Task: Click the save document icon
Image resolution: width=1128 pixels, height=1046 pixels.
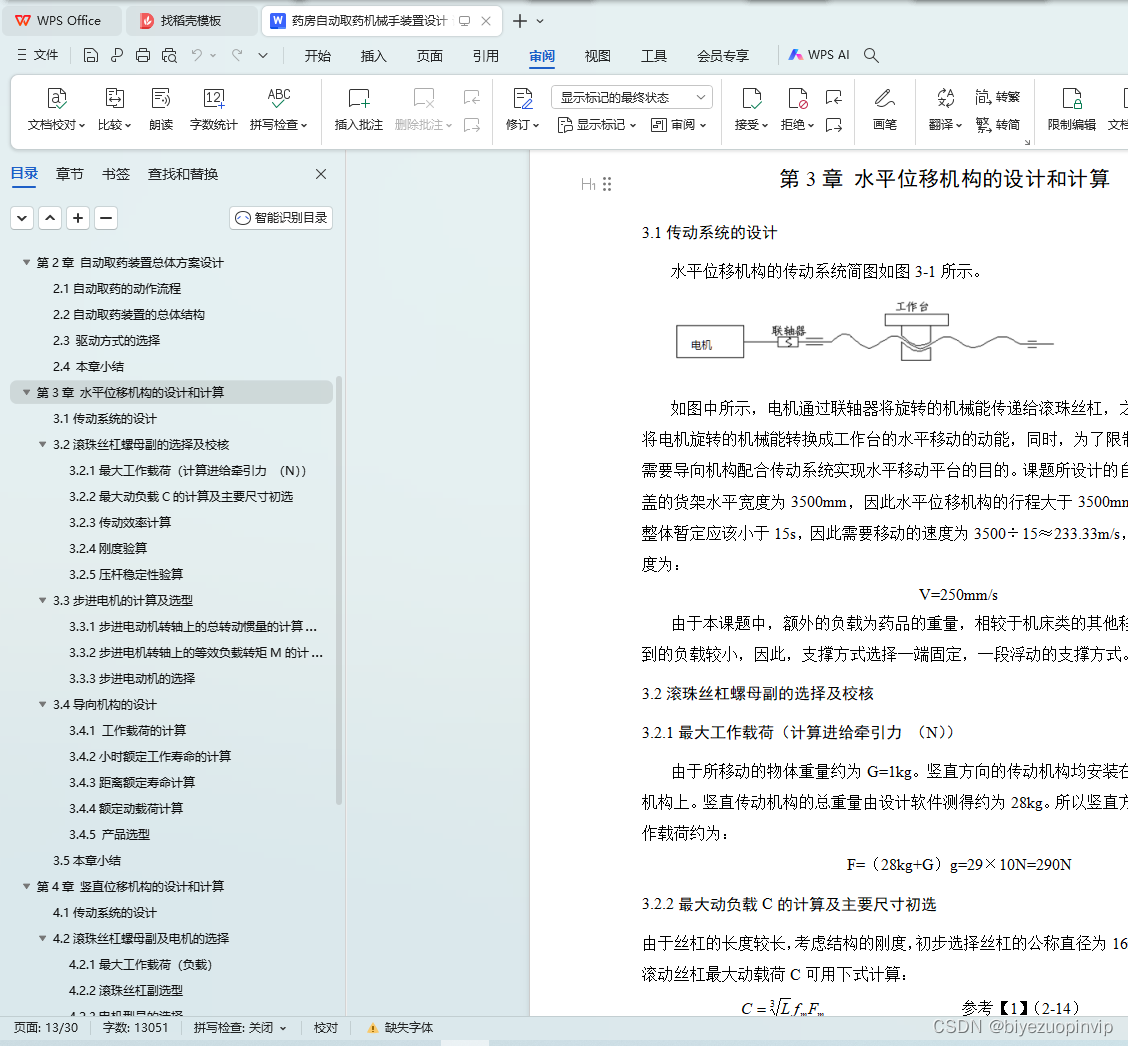Action: pyautogui.click(x=91, y=55)
